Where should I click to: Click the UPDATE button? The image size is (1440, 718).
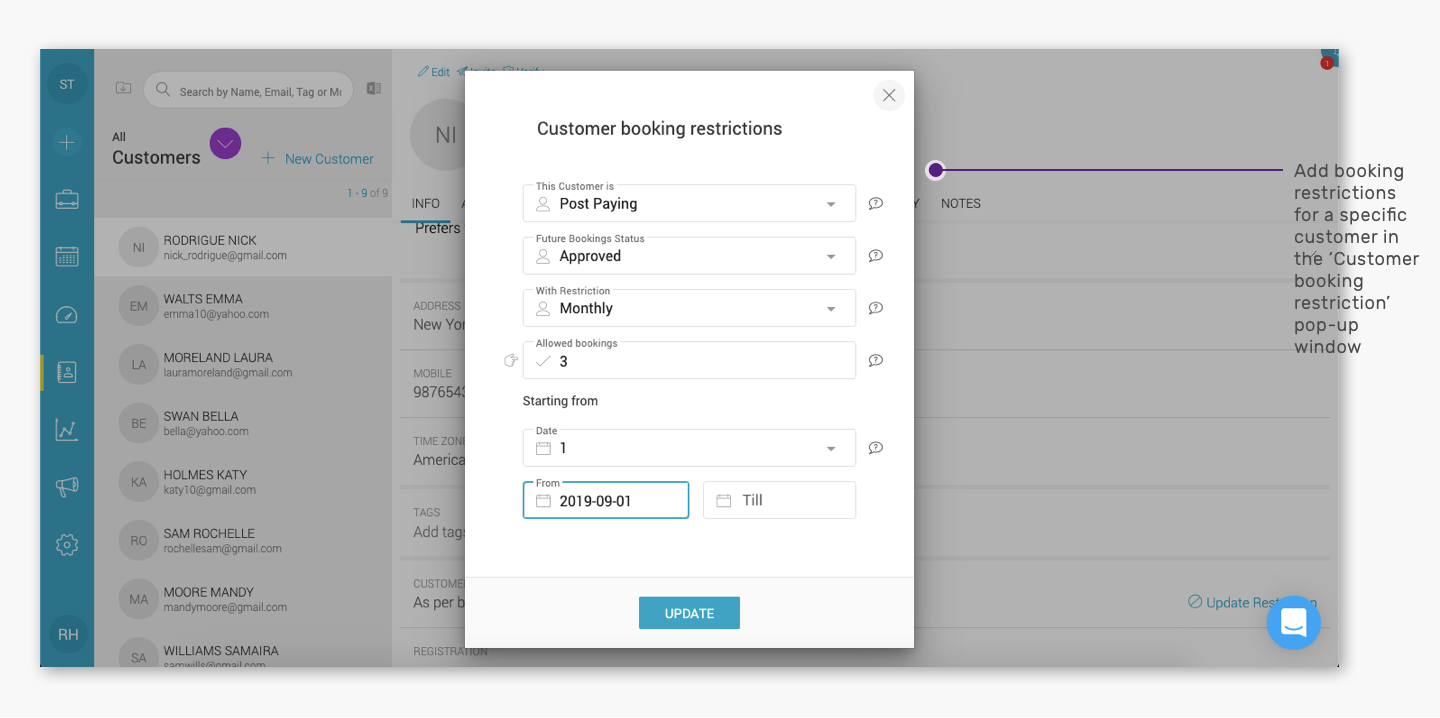tap(689, 613)
